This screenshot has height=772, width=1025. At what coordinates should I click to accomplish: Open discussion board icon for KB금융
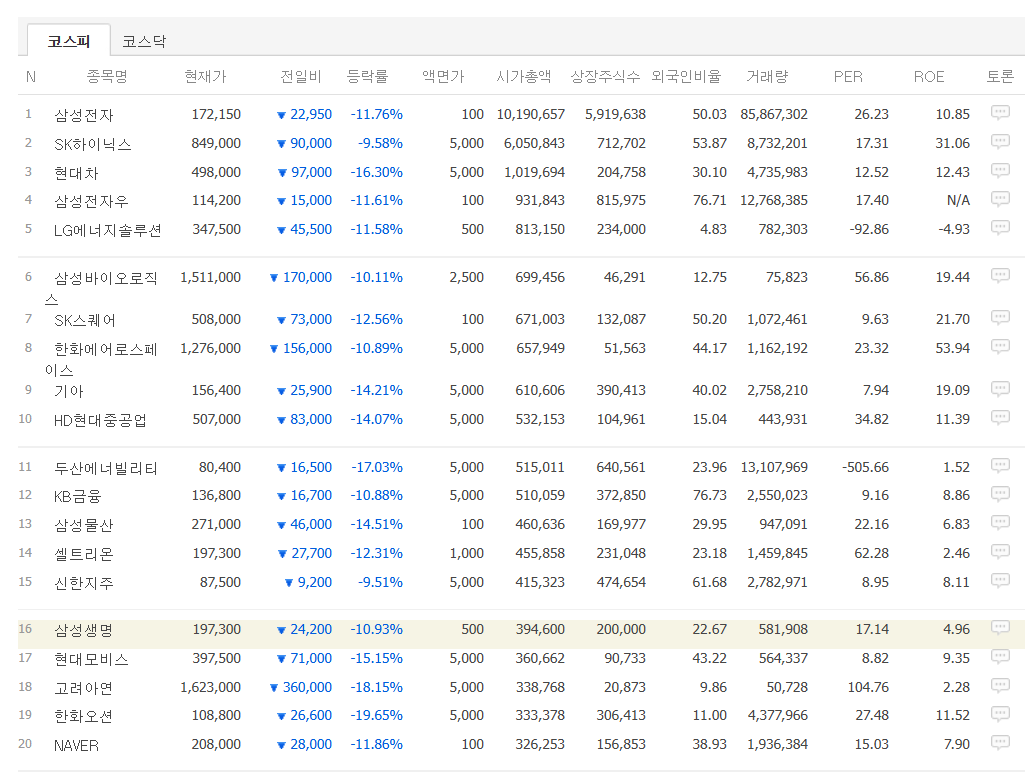pos(1000,494)
